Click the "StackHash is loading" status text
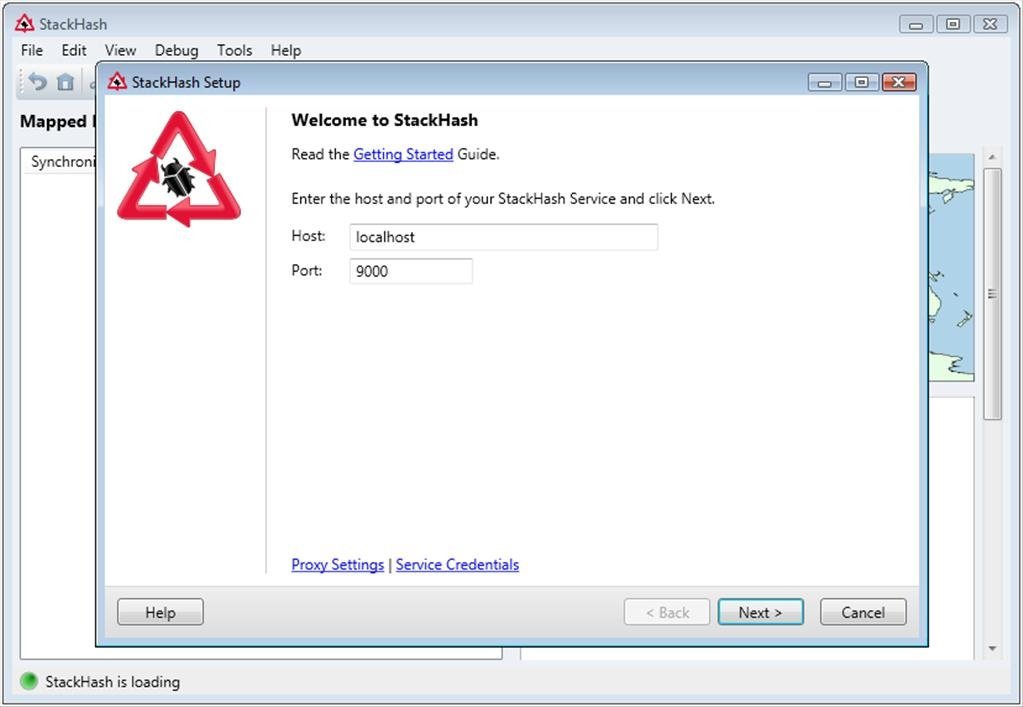The image size is (1023, 707). tap(112, 682)
